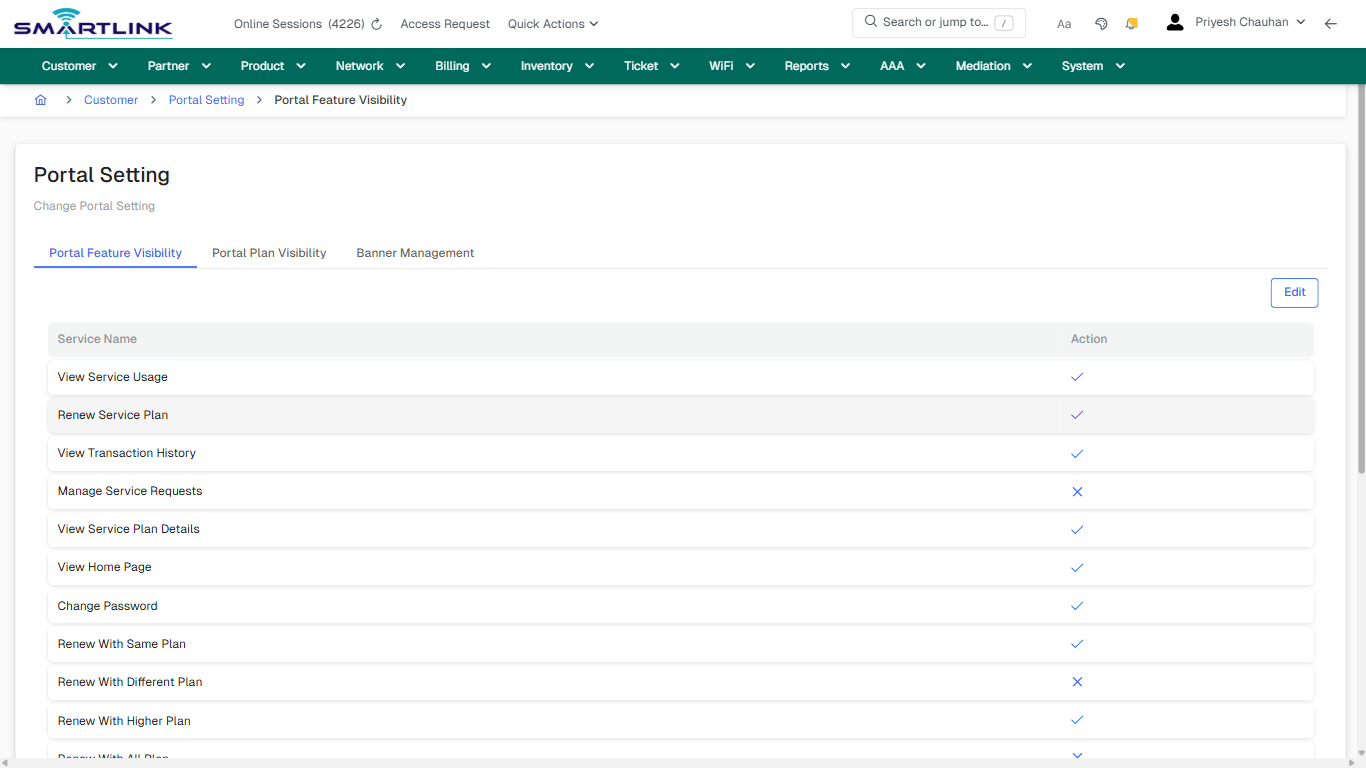1366x768 pixels.
Task: Switch to the Portal Plan Visibility tab
Action: point(268,253)
